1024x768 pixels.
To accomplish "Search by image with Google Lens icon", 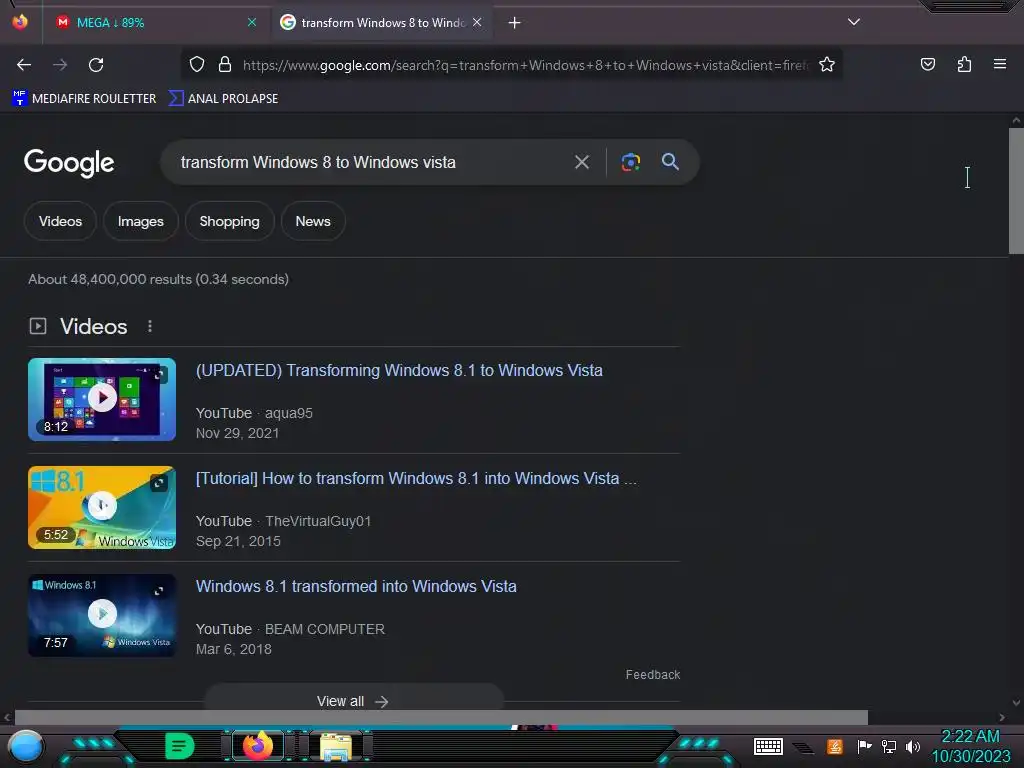I will [630, 162].
